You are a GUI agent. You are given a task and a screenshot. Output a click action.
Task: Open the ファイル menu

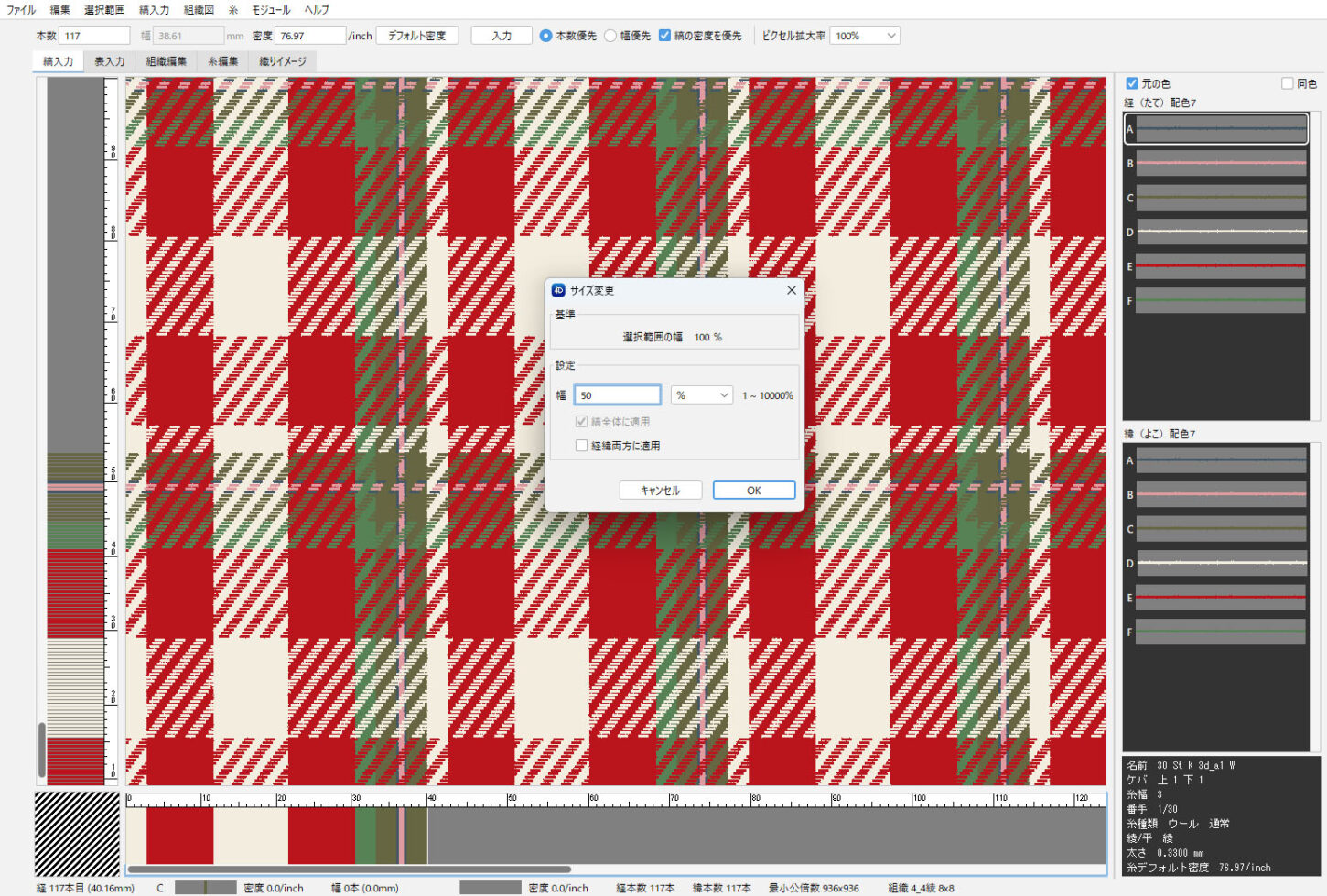(x=21, y=10)
